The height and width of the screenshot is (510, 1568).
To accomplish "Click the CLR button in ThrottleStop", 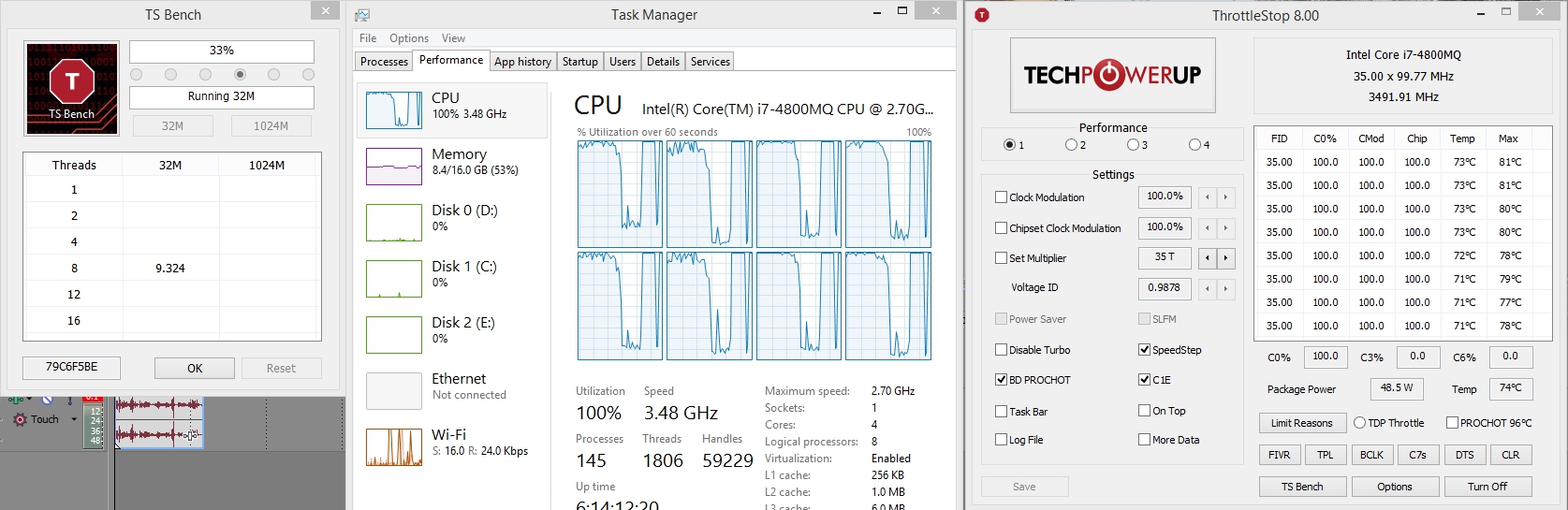I will point(1511,455).
